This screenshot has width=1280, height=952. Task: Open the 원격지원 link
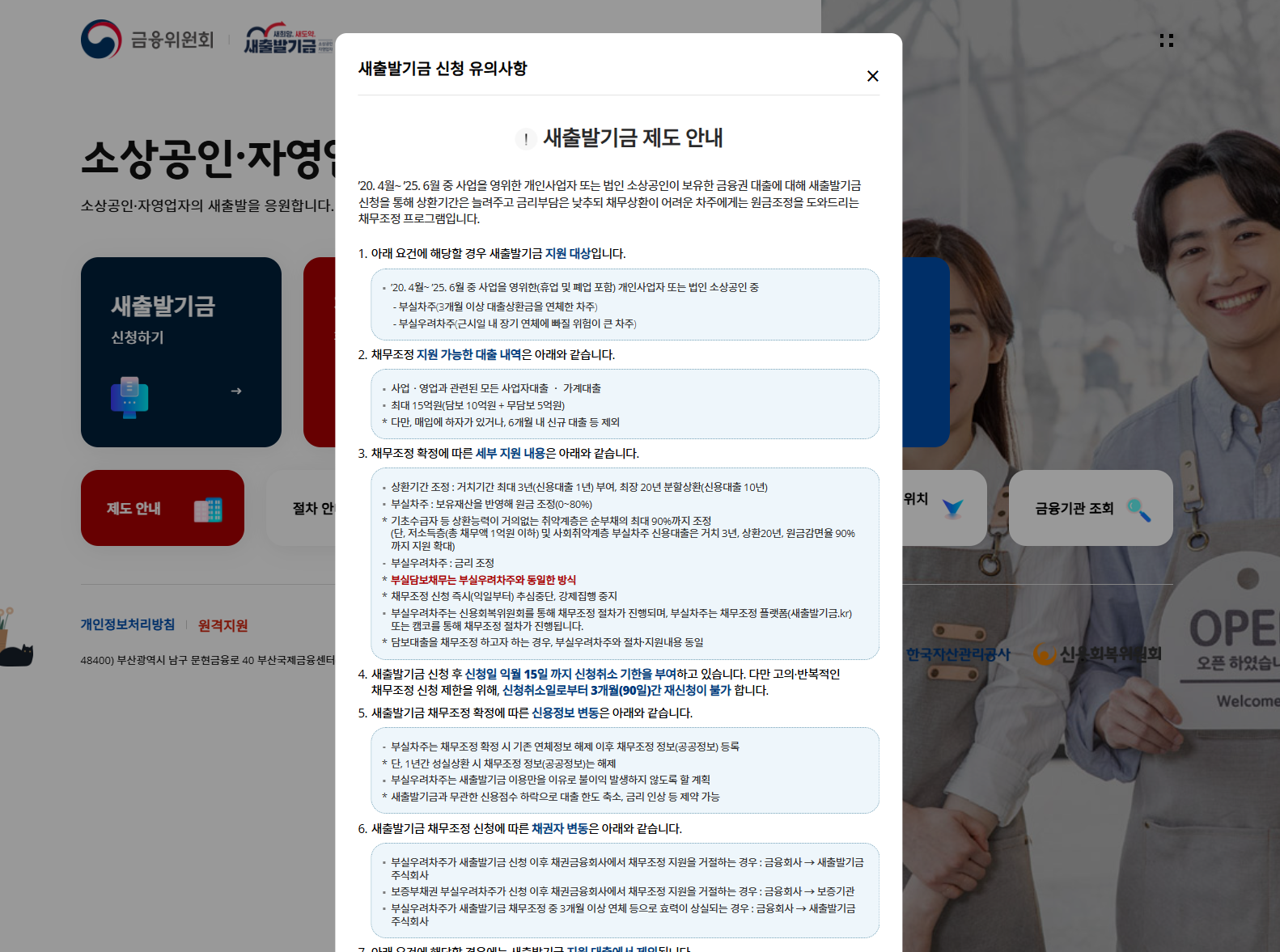(x=223, y=625)
